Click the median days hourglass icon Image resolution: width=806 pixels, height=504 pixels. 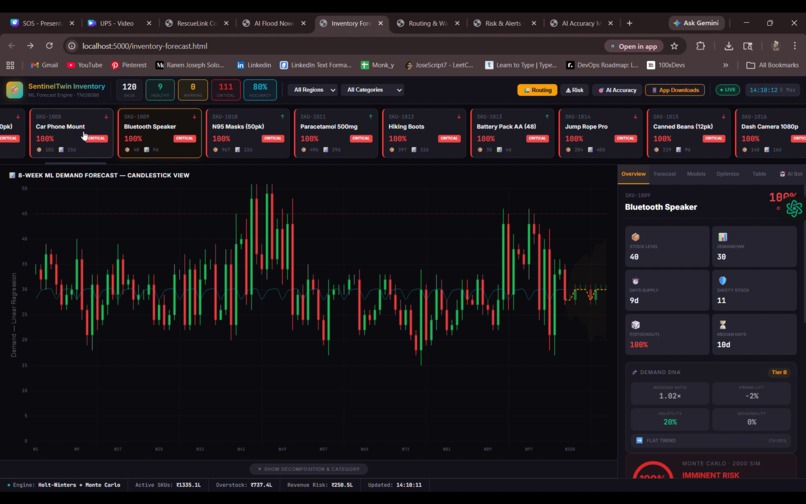[723, 325]
